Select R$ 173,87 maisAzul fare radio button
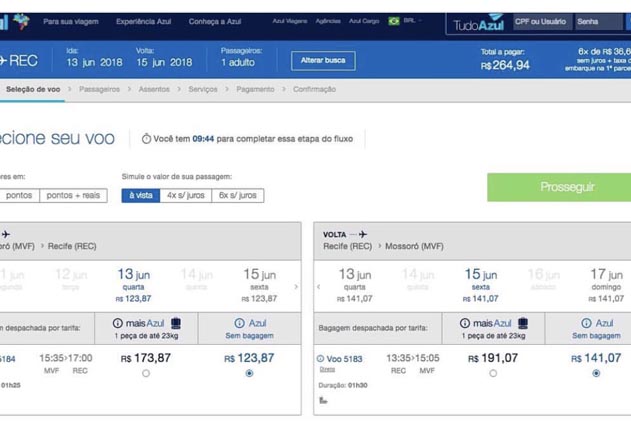The width and height of the screenshot is (631, 425). tap(146, 373)
